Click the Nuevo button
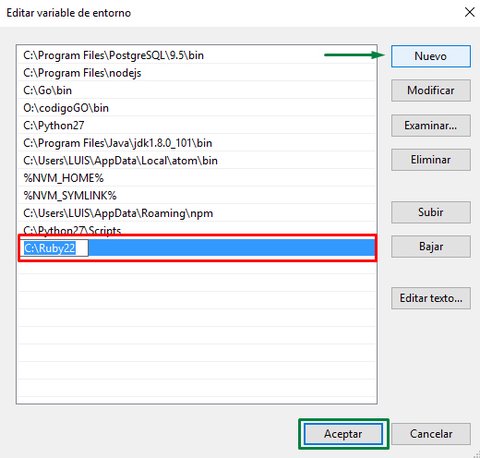480x458 pixels. pyautogui.click(x=431, y=56)
